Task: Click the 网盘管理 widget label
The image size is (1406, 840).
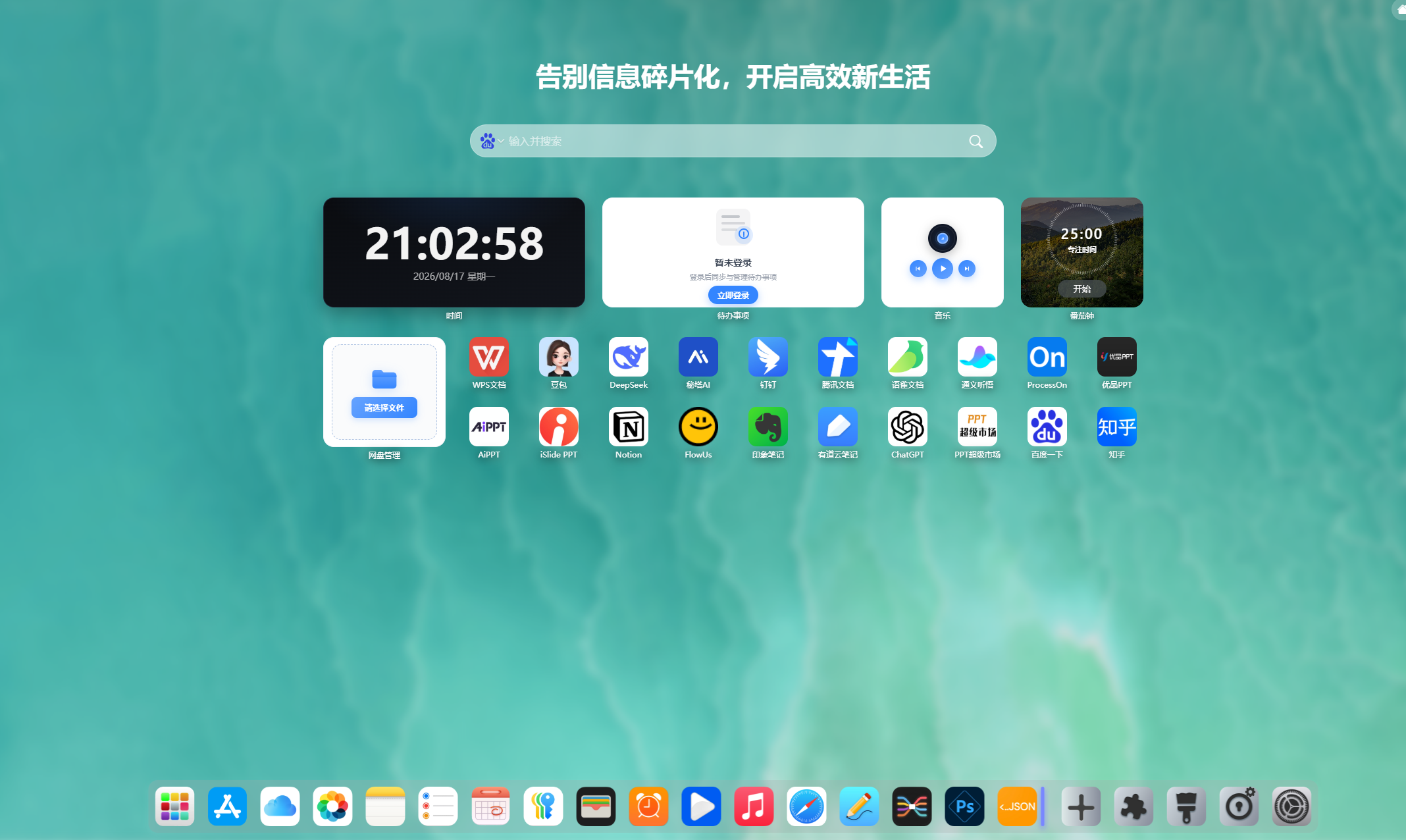Action: [x=384, y=456]
